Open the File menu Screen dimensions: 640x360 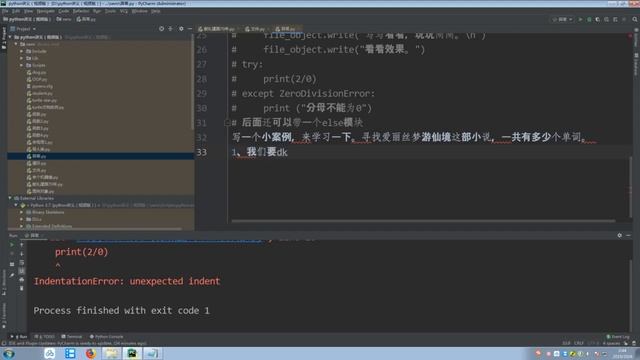(x=5, y=11)
